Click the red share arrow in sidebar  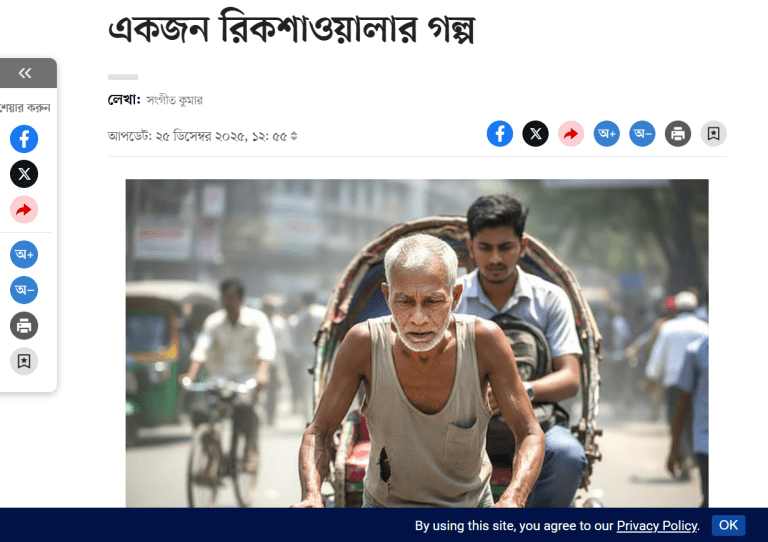tap(24, 210)
